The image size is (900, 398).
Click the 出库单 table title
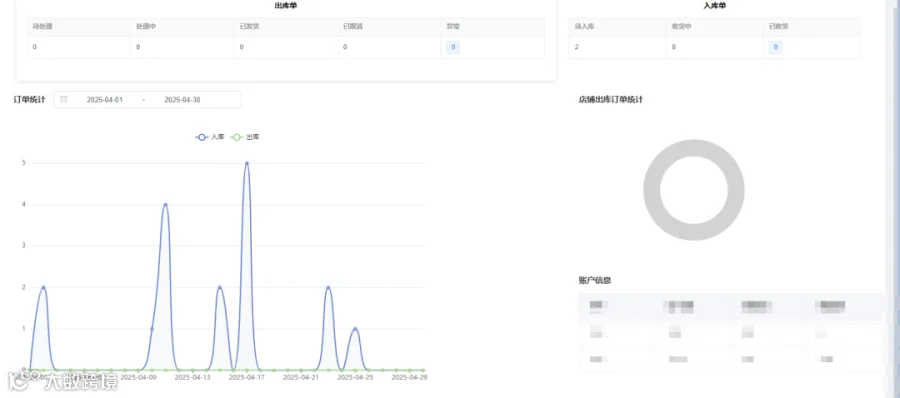(x=286, y=6)
